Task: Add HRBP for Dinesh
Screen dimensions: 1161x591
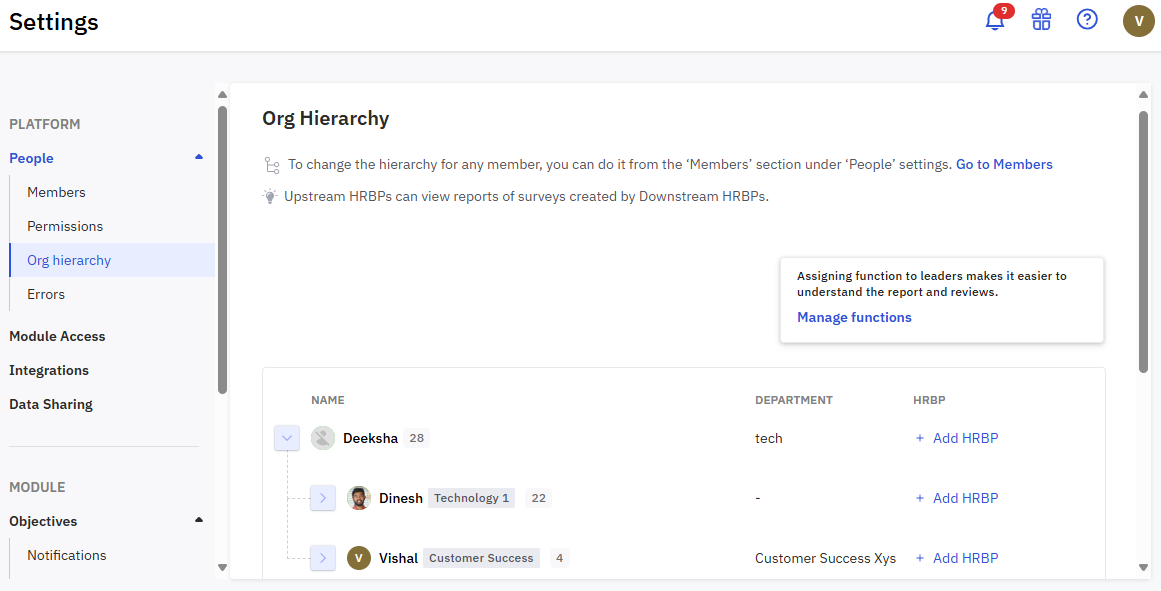Action: 956,498
